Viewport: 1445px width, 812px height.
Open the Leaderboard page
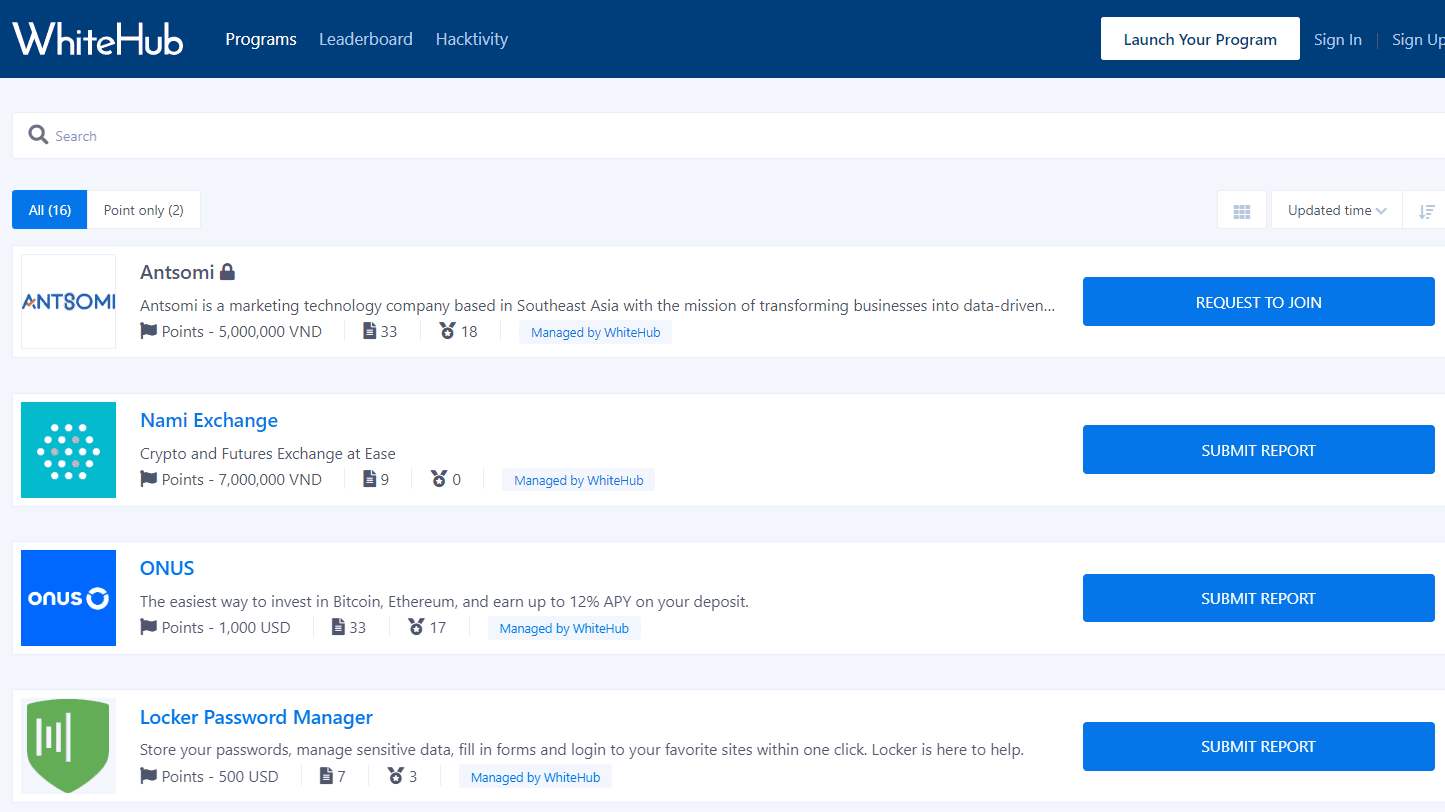pos(366,39)
